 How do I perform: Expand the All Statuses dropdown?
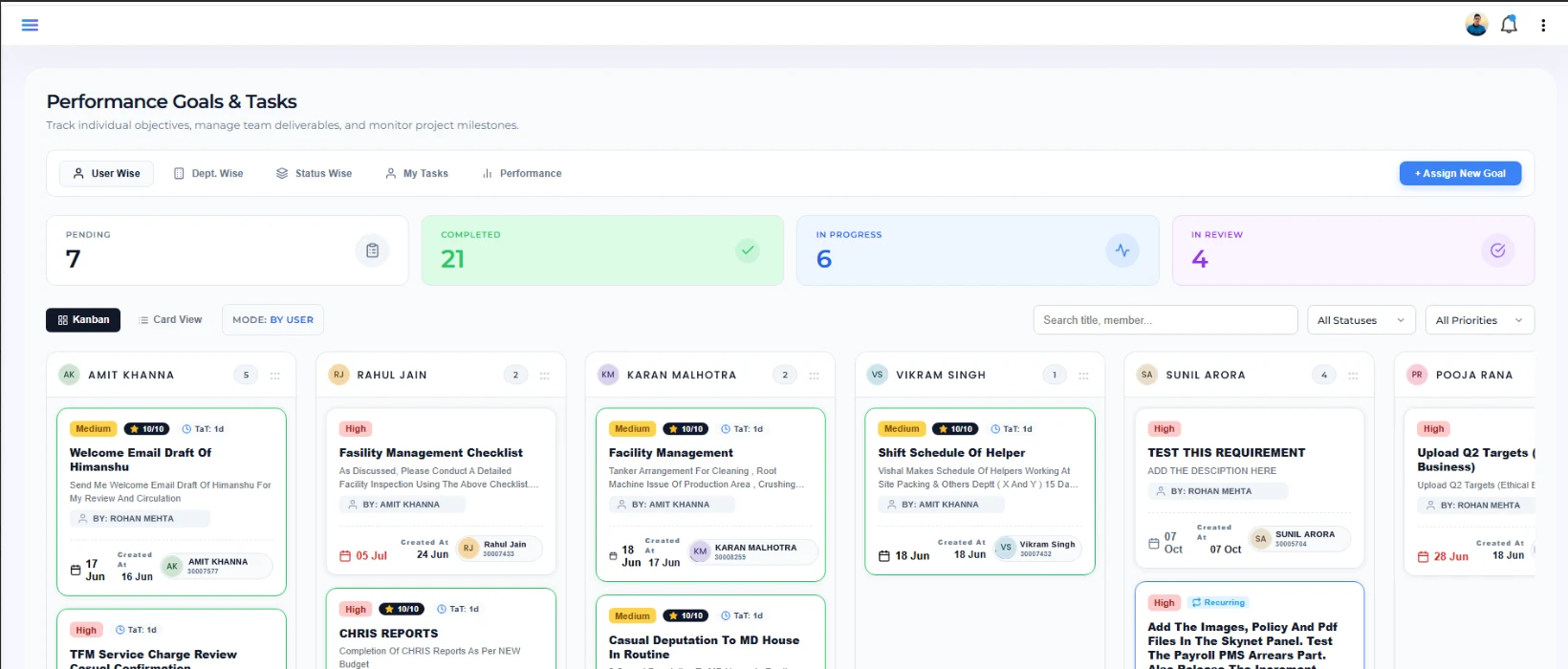(1361, 320)
